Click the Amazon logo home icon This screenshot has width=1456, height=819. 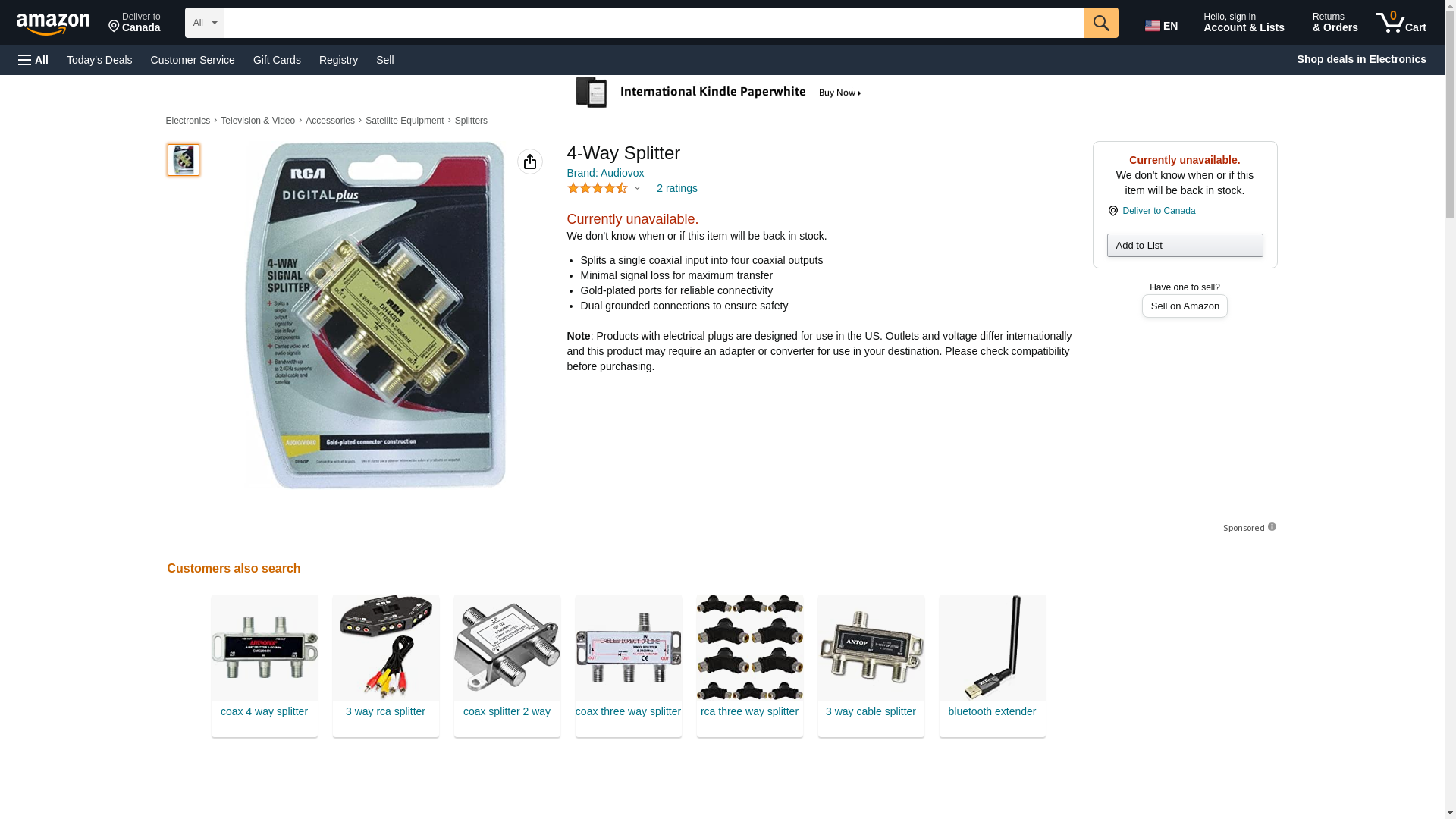tap(53, 24)
